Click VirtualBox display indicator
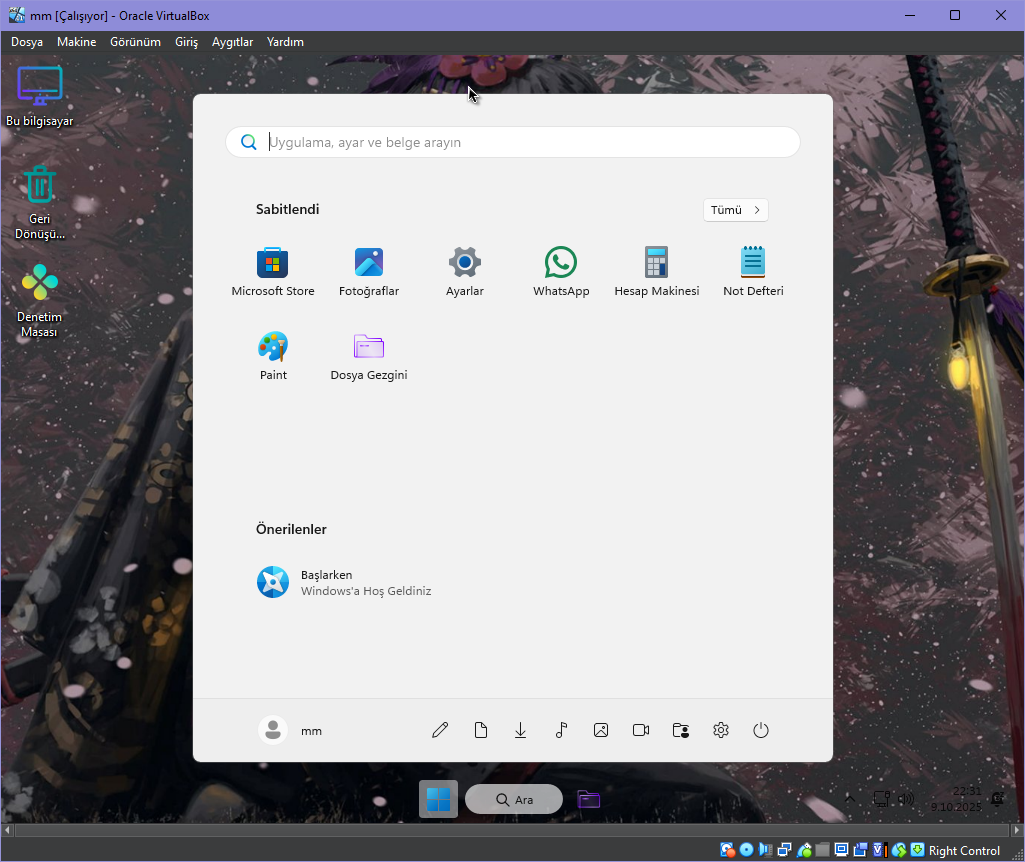Screen dimensions: 1025x862 842,850
